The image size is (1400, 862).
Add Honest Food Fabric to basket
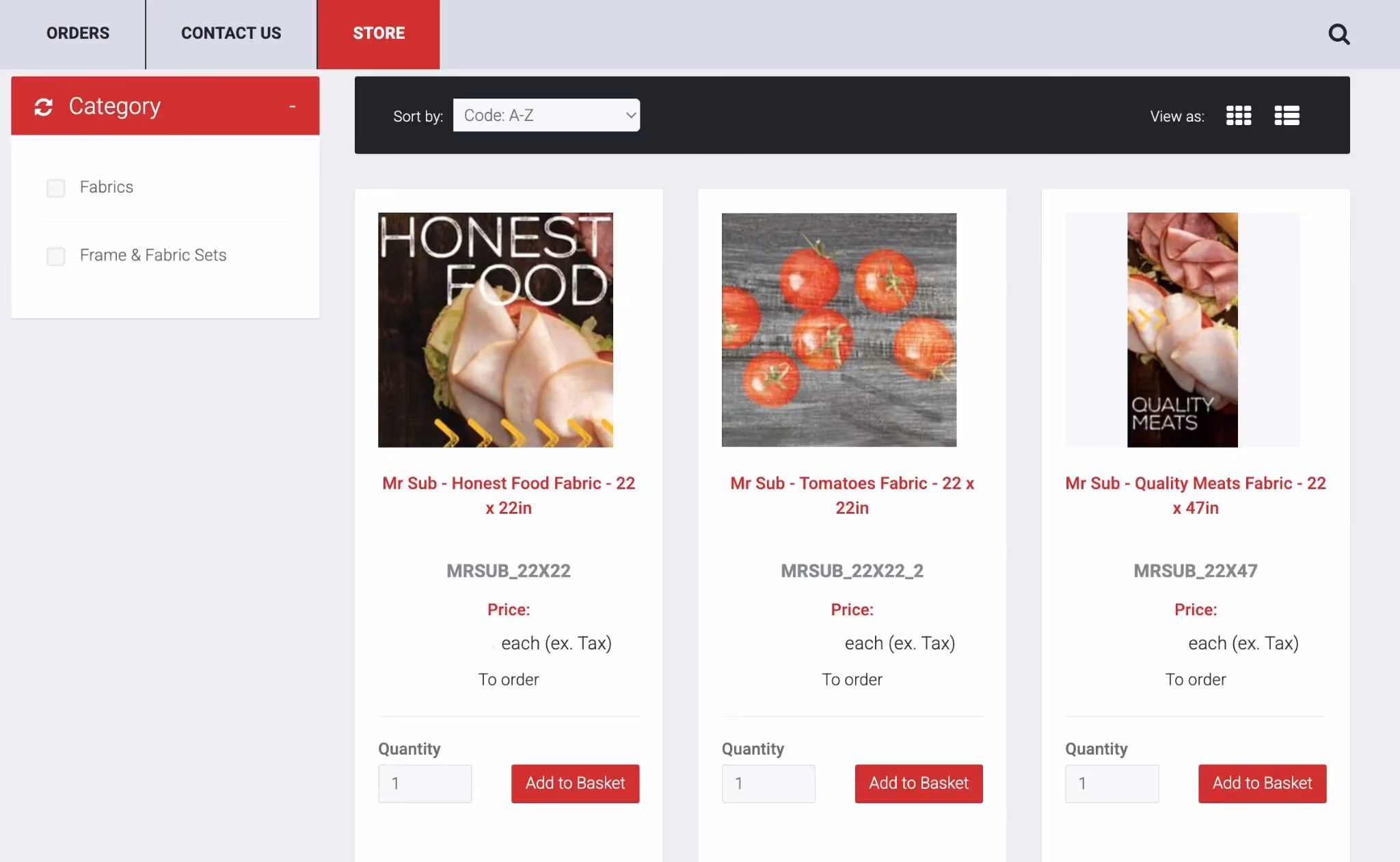[575, 783]
